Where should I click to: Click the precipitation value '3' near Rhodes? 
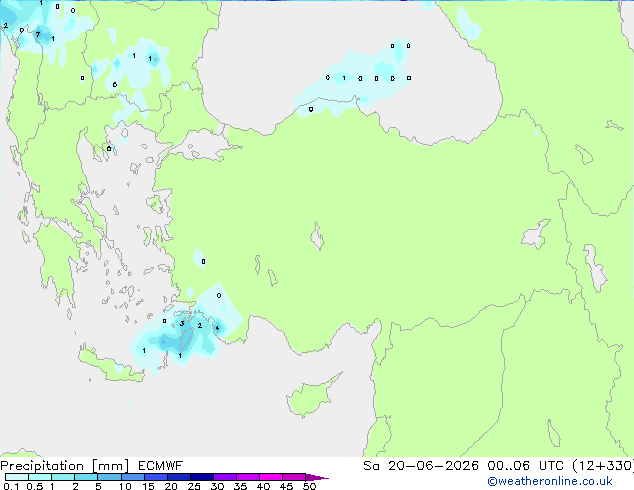(182, 323)
